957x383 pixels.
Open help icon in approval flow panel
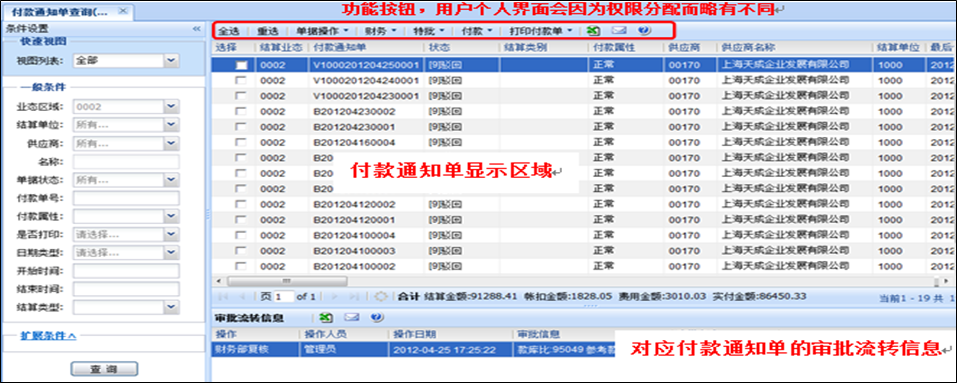pyautogui.click(x=377, y=318)
